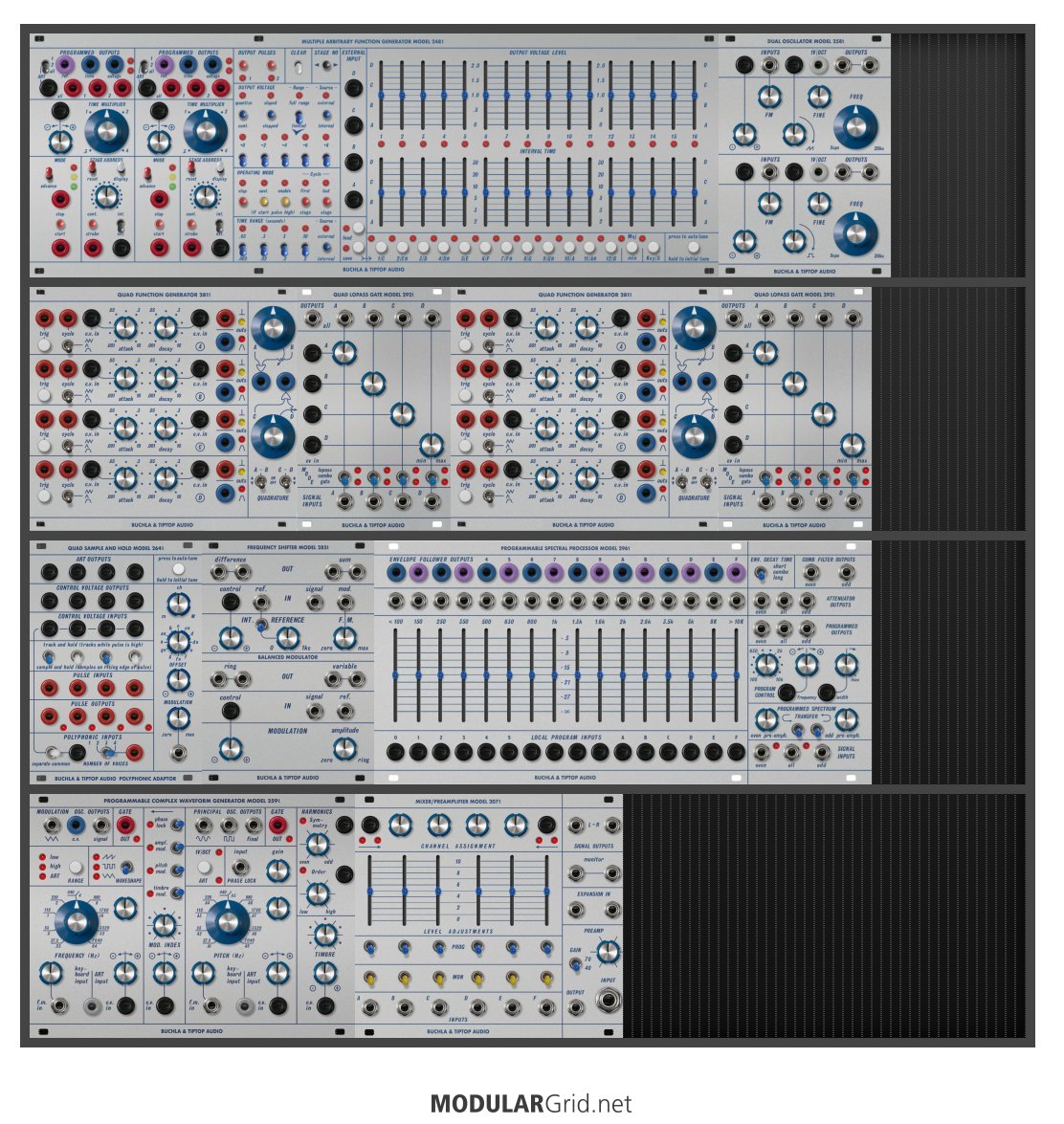Adjust stage 1 output voltage level slider

(381, 95)
